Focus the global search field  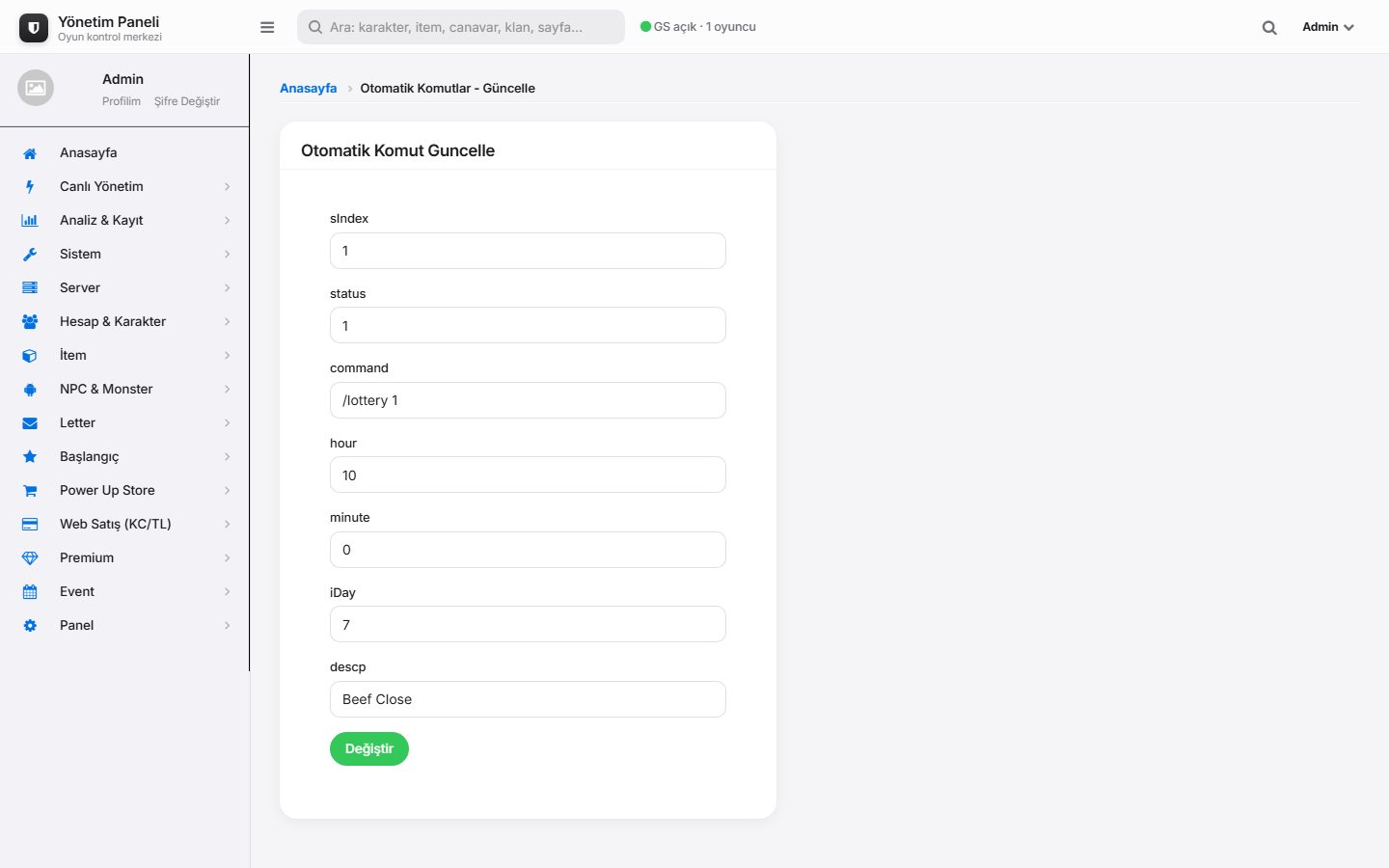[x=461, y=27]
